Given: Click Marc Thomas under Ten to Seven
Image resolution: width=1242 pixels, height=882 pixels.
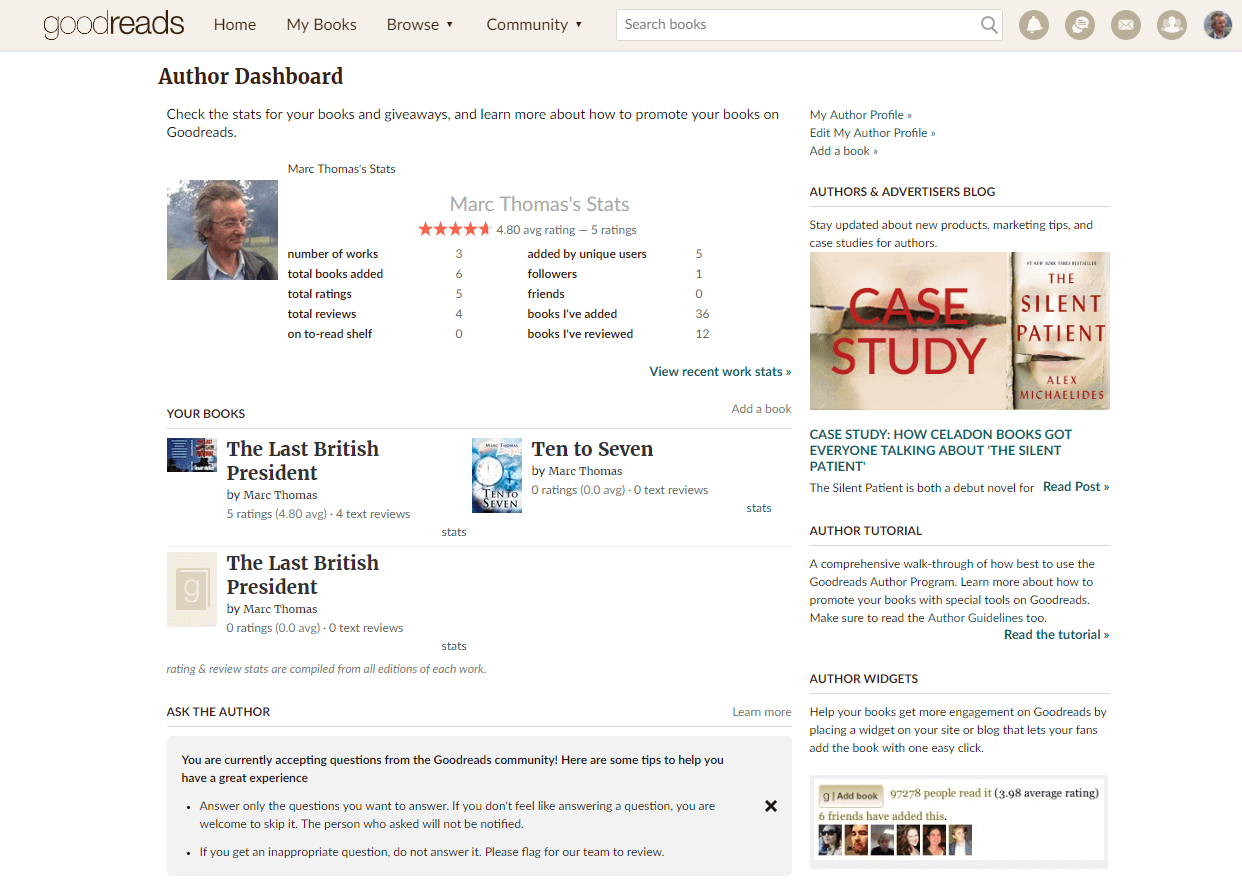Looking at the screenshot, I should 585,471.
